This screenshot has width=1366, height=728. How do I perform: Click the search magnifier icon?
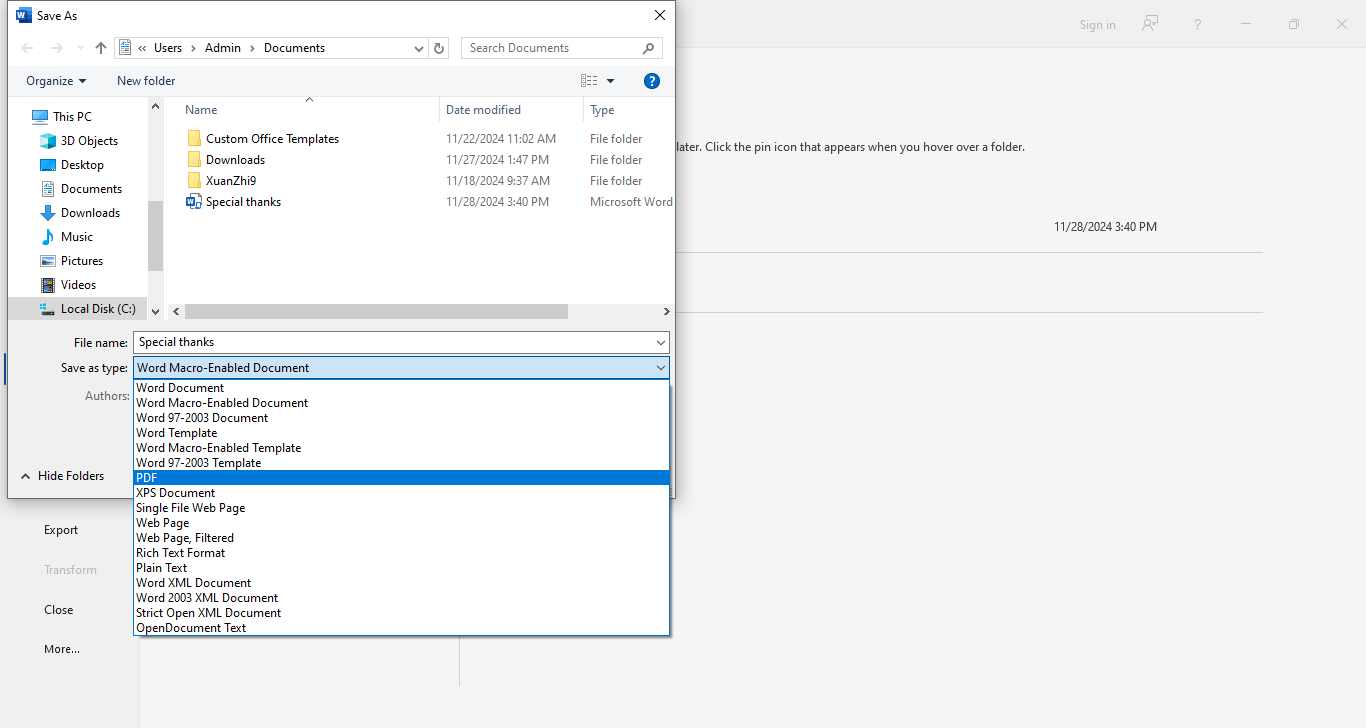click(648, 48)
